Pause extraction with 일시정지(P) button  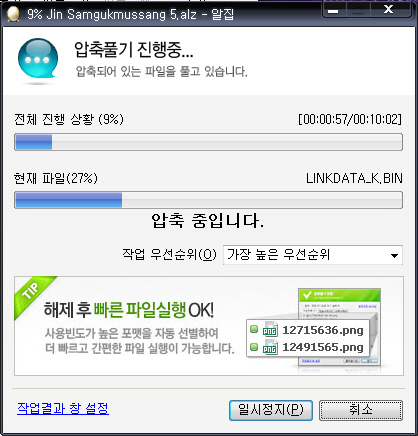(x=271, y=410)
